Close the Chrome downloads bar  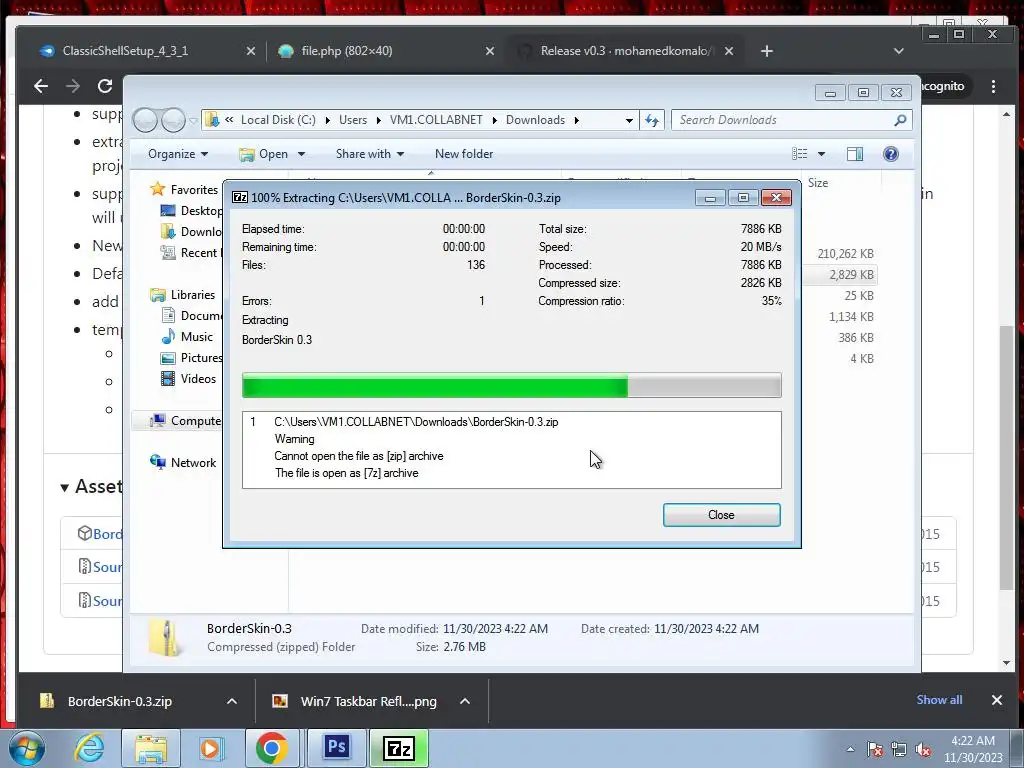pos(997,699)
